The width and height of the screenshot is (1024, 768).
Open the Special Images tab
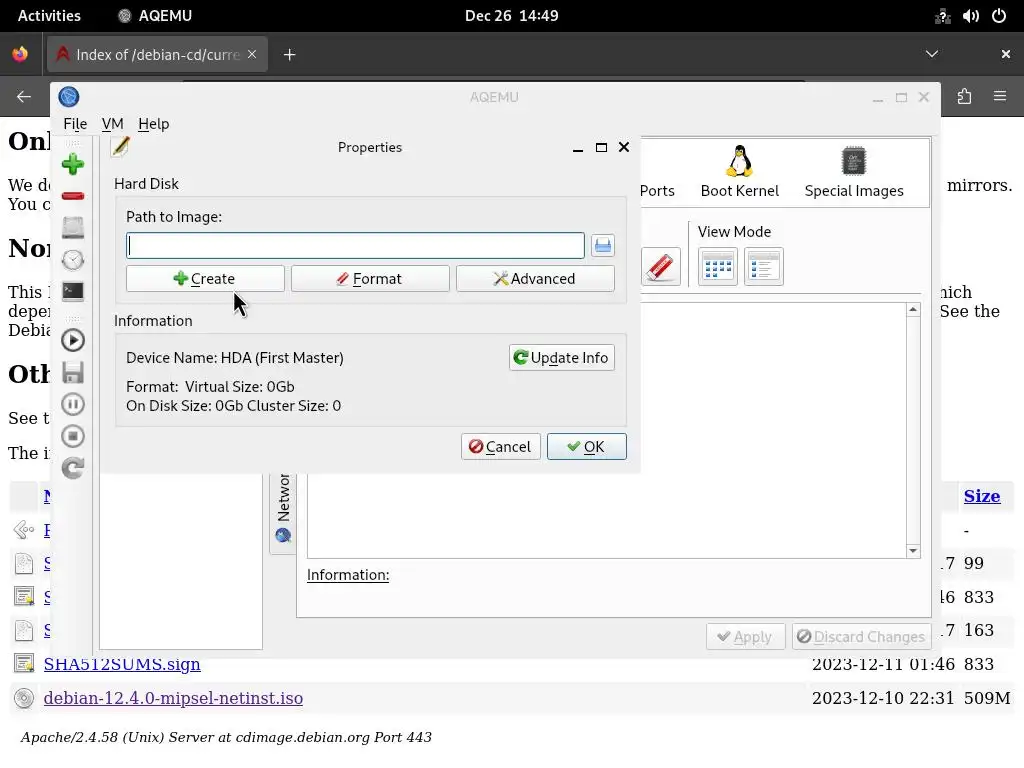[x=854, y=171]
